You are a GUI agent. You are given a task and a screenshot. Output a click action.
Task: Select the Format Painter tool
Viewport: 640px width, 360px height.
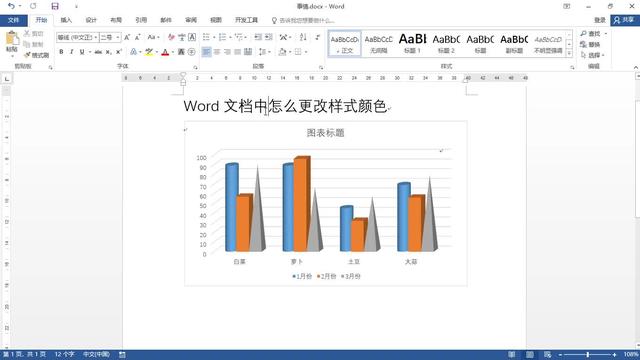click(36, 55)
